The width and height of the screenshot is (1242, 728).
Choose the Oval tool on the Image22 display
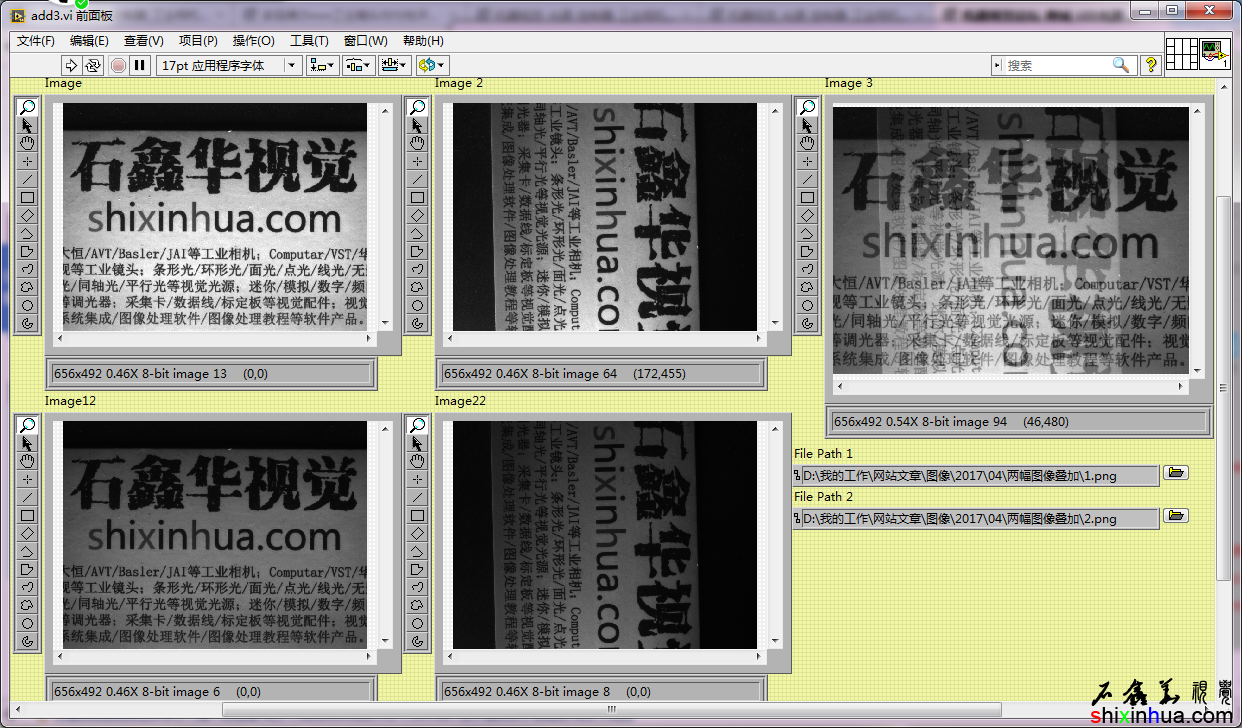click(x=418, y=623)
